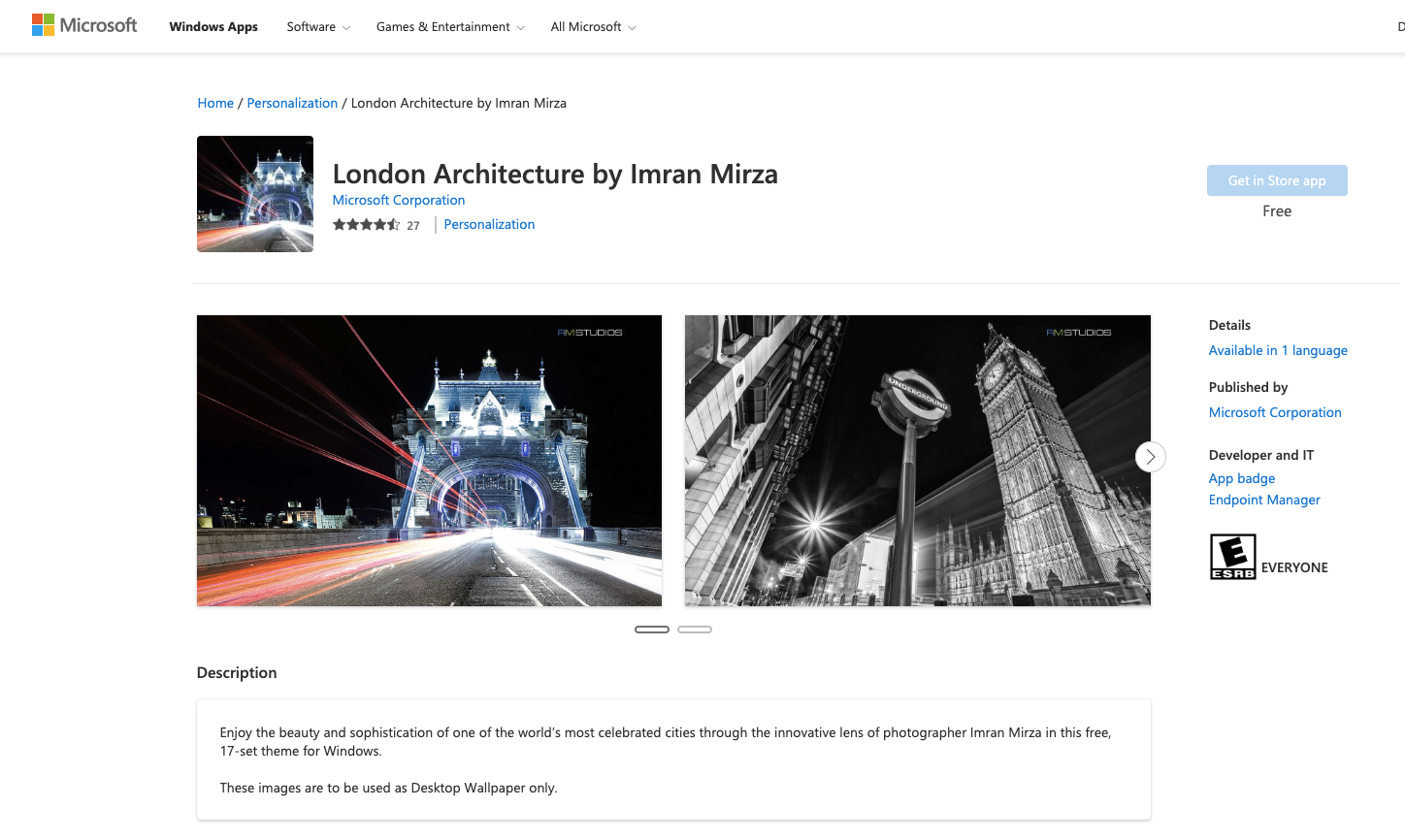
Task: Open the Big Ben black-and-white screenshot
Action: click(918, 461)
